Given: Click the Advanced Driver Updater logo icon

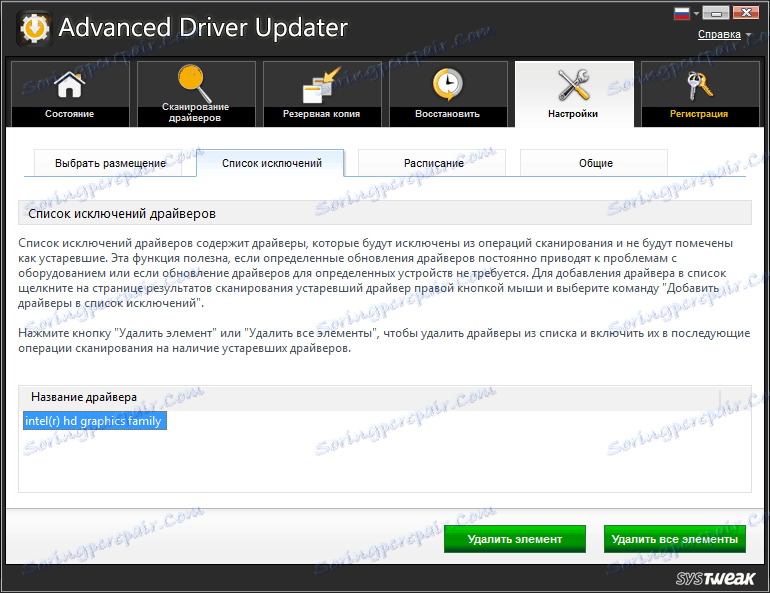Looking at the screenshot, I should pos(34,28).
